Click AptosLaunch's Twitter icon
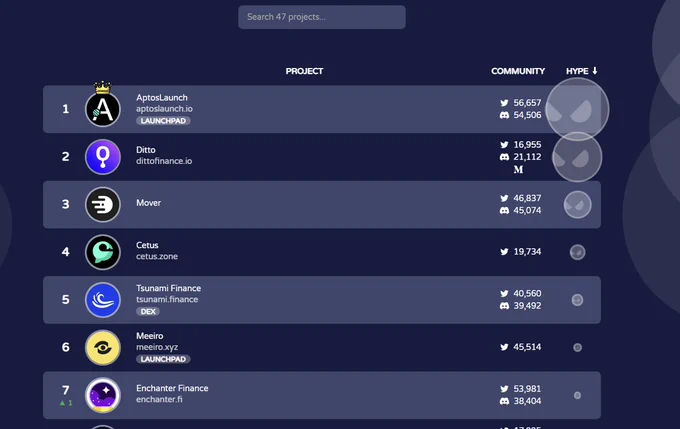Image resolution: width=680 pixels, height=429 pixels. click(x=504, y=103)
